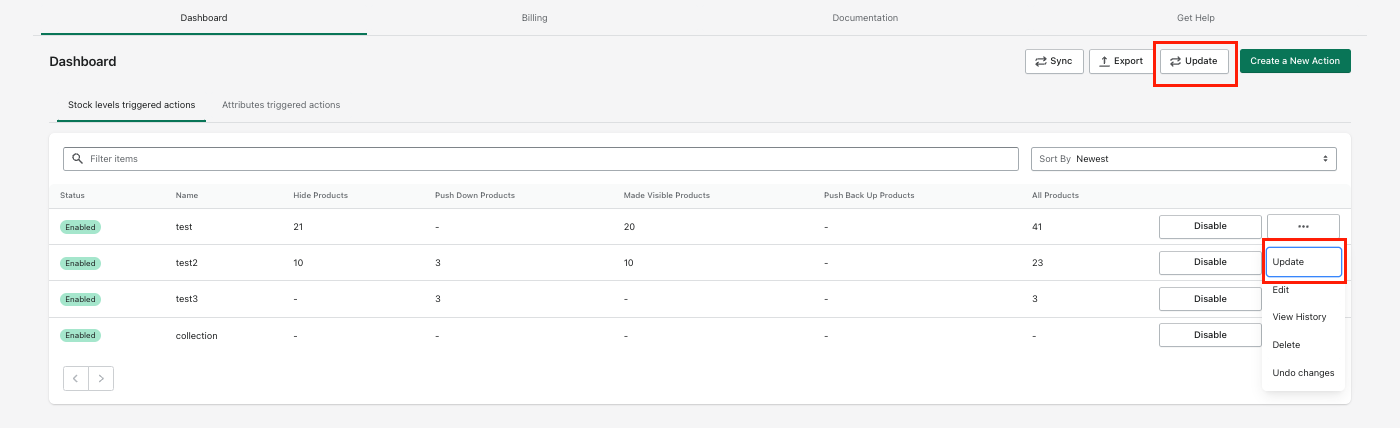Go to previous page using left arrow
1400x428 pixels.
(76, 378)
